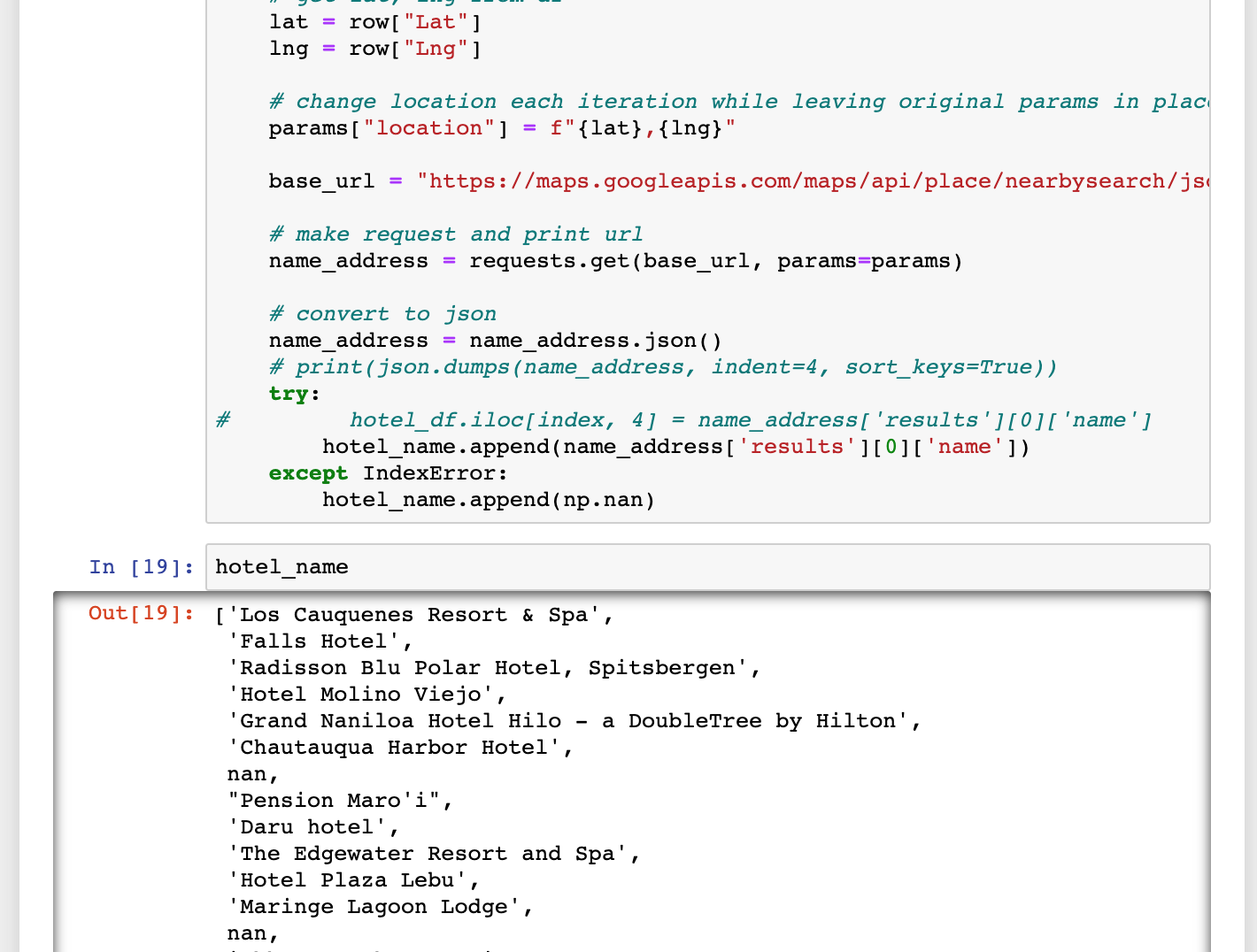Click 'Radisson Blu Polar Hotel, Spitsbergen' entry
Image resolution: width=1257 pixels, height=952 pixels.
tap(488, 668)
